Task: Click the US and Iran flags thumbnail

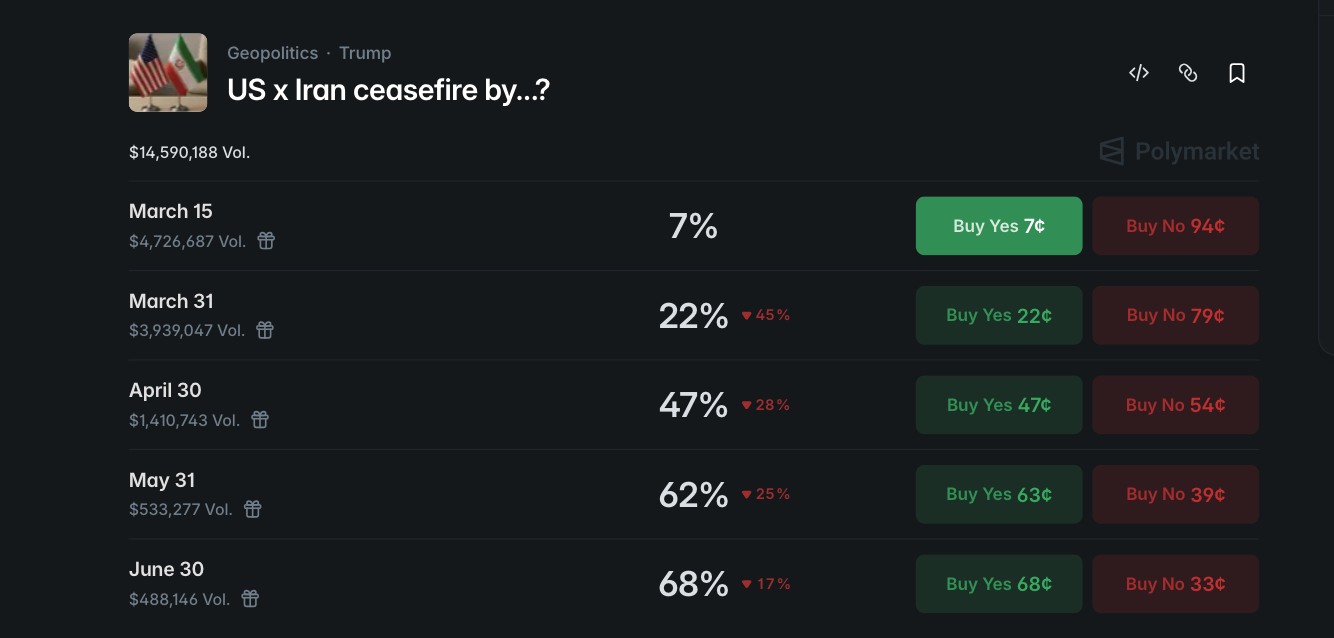Action: coord(168,72)
